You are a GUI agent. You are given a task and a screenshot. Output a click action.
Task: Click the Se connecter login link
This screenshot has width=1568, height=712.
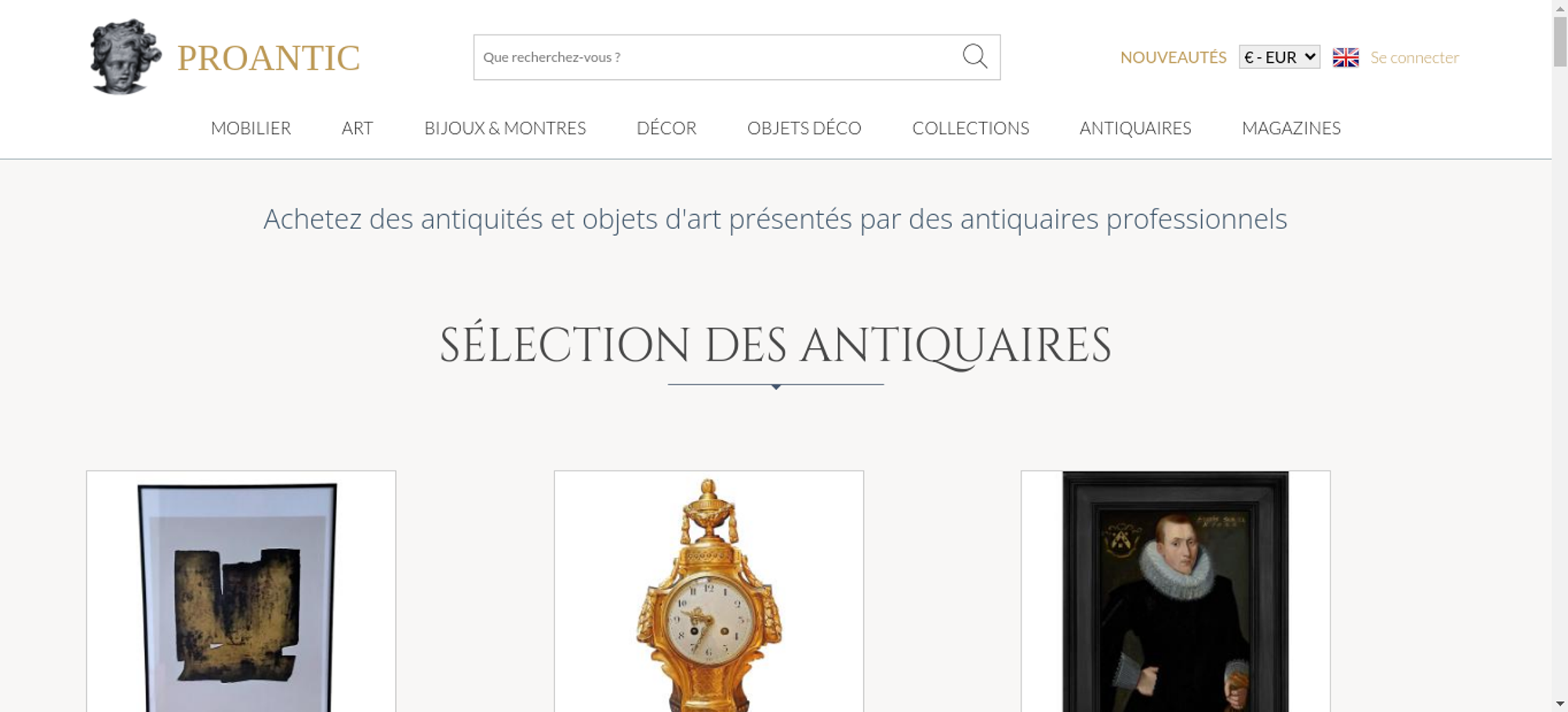point(1414,57)
